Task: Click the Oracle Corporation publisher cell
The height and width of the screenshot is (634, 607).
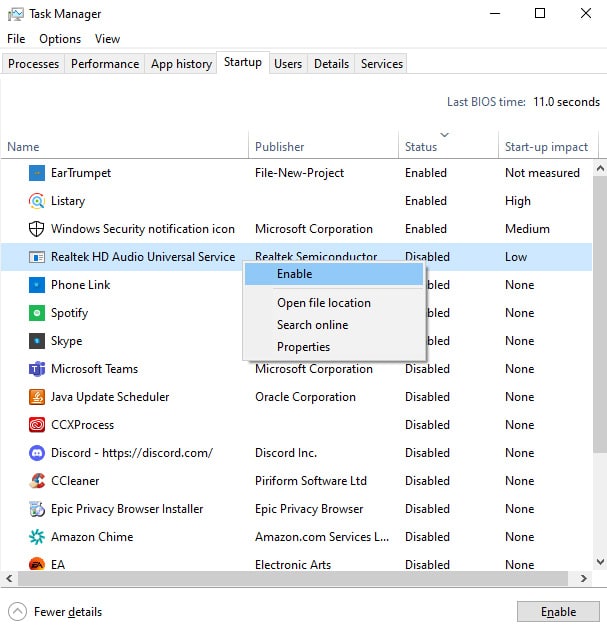Action: pos(305,397)
